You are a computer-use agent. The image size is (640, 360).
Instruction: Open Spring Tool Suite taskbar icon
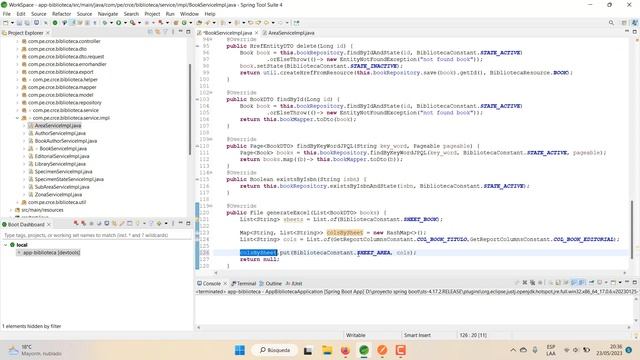[364, 350]
